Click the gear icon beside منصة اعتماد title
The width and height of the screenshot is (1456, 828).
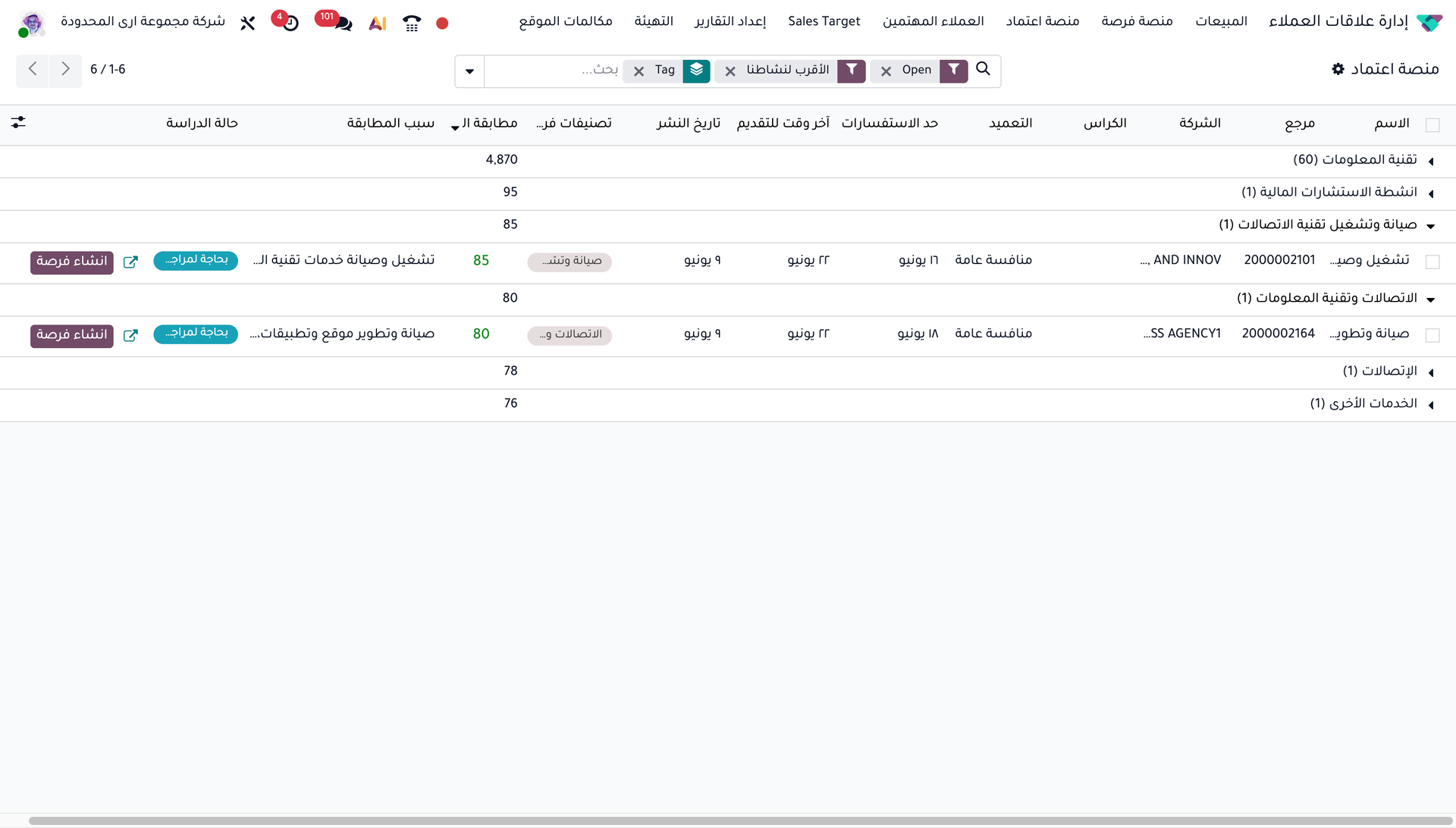[1338, 69]
